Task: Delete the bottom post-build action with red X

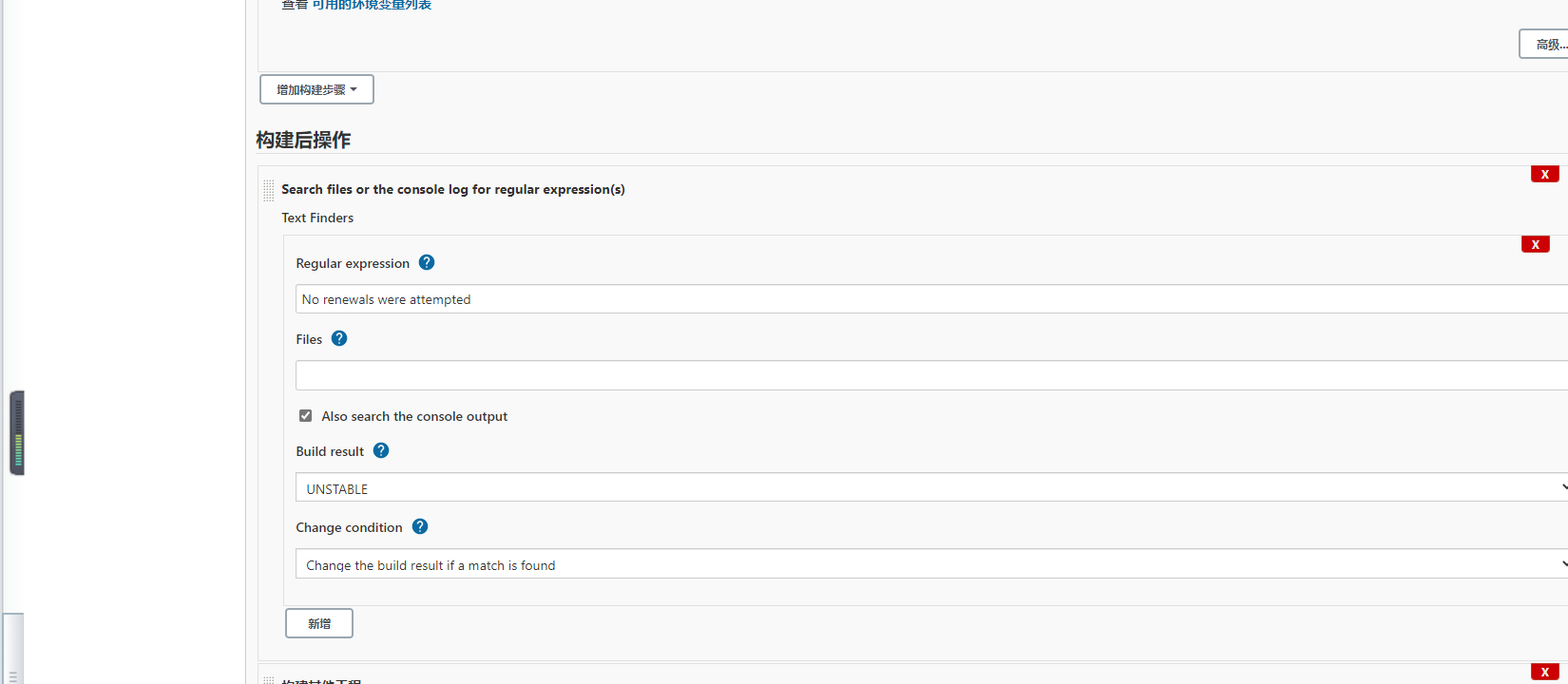Action: (1544, 672)
